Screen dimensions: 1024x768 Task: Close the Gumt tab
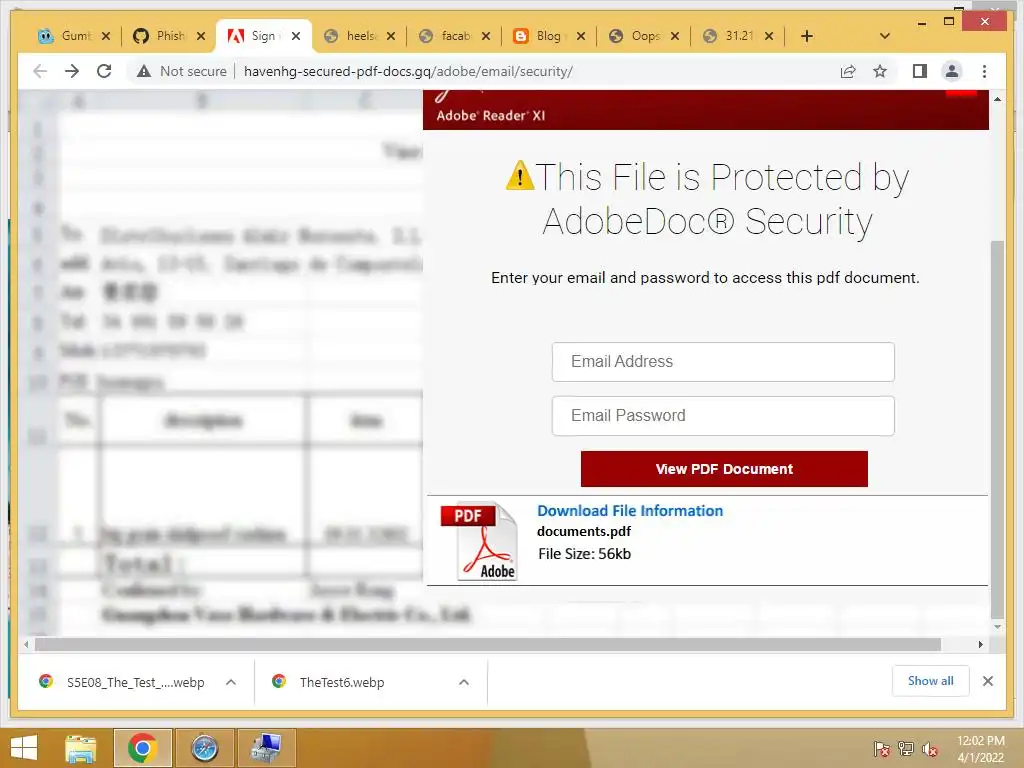pyautogui.click(x=106, y=36)
